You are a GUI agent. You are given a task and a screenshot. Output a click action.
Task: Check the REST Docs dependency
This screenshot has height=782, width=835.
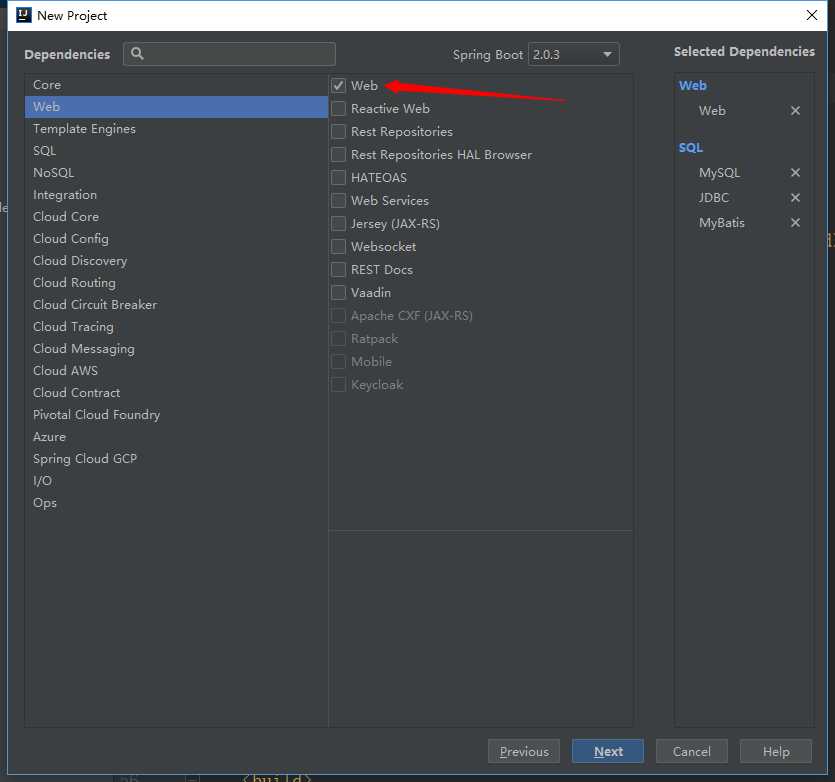(x=339, y=270)
